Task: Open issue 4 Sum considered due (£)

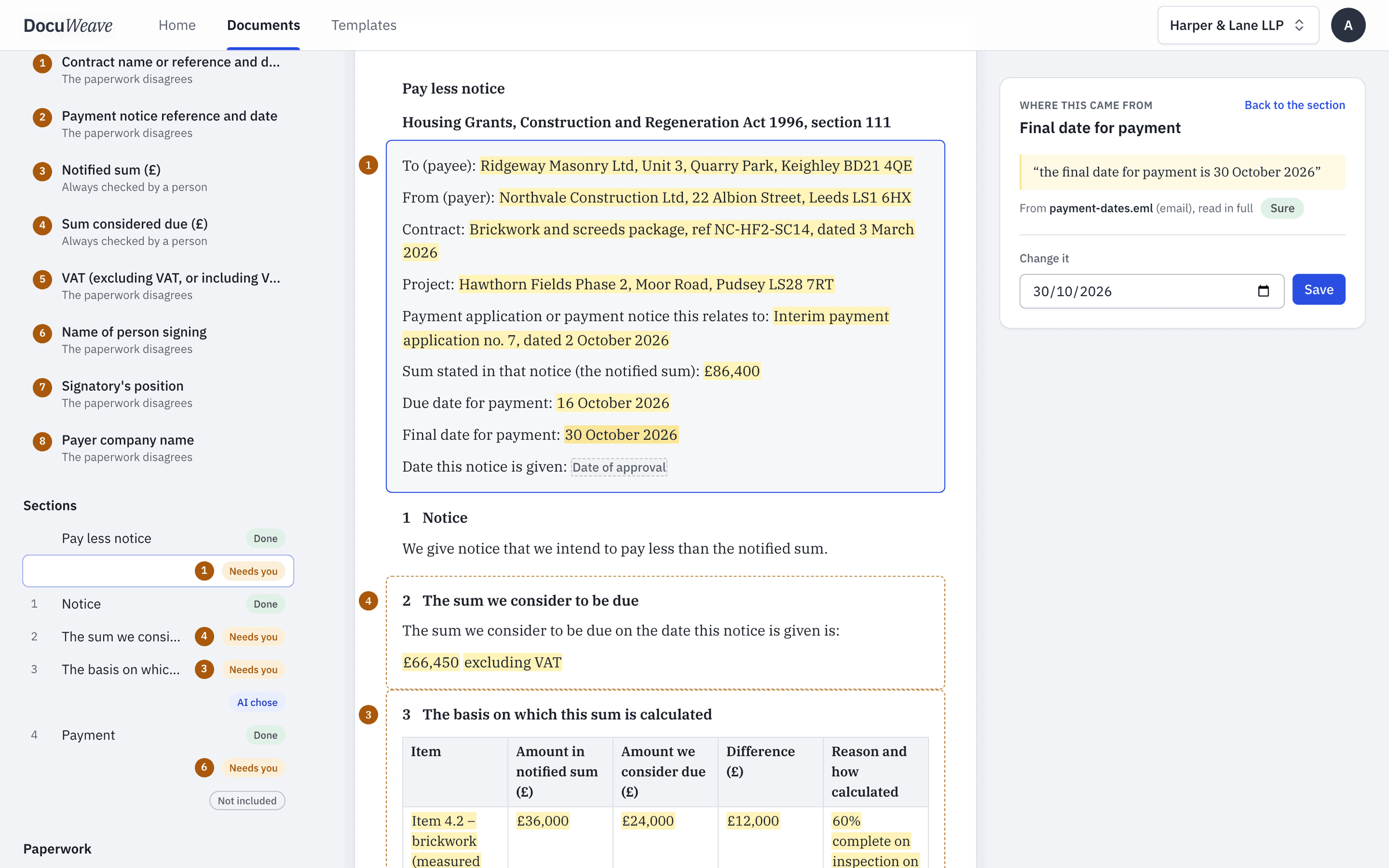Action: [x=157, y=231]
